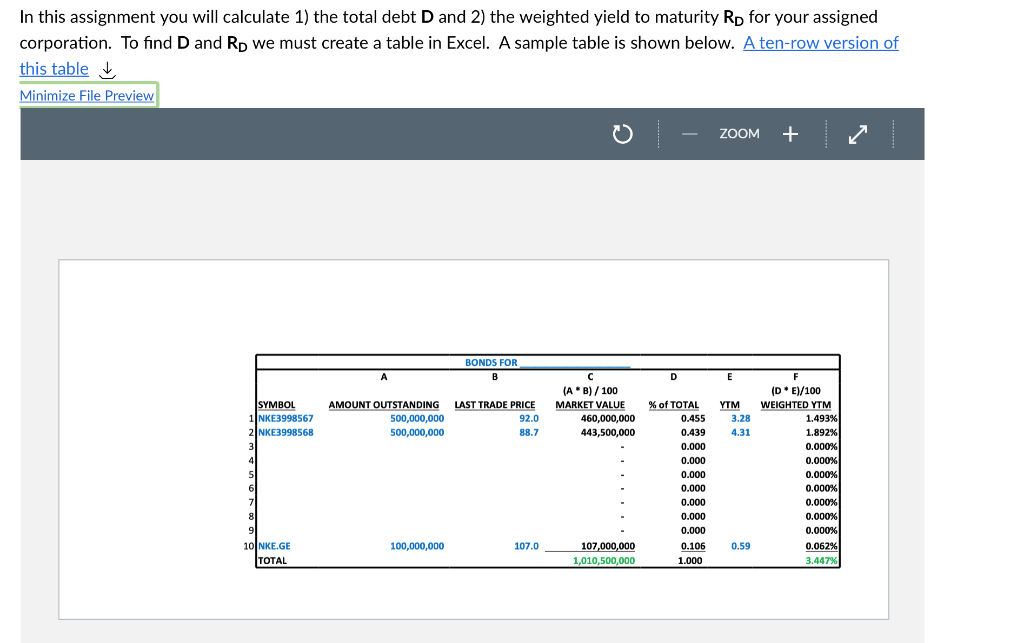
Task: Click the SYMBOL column header
Action: 276,405
